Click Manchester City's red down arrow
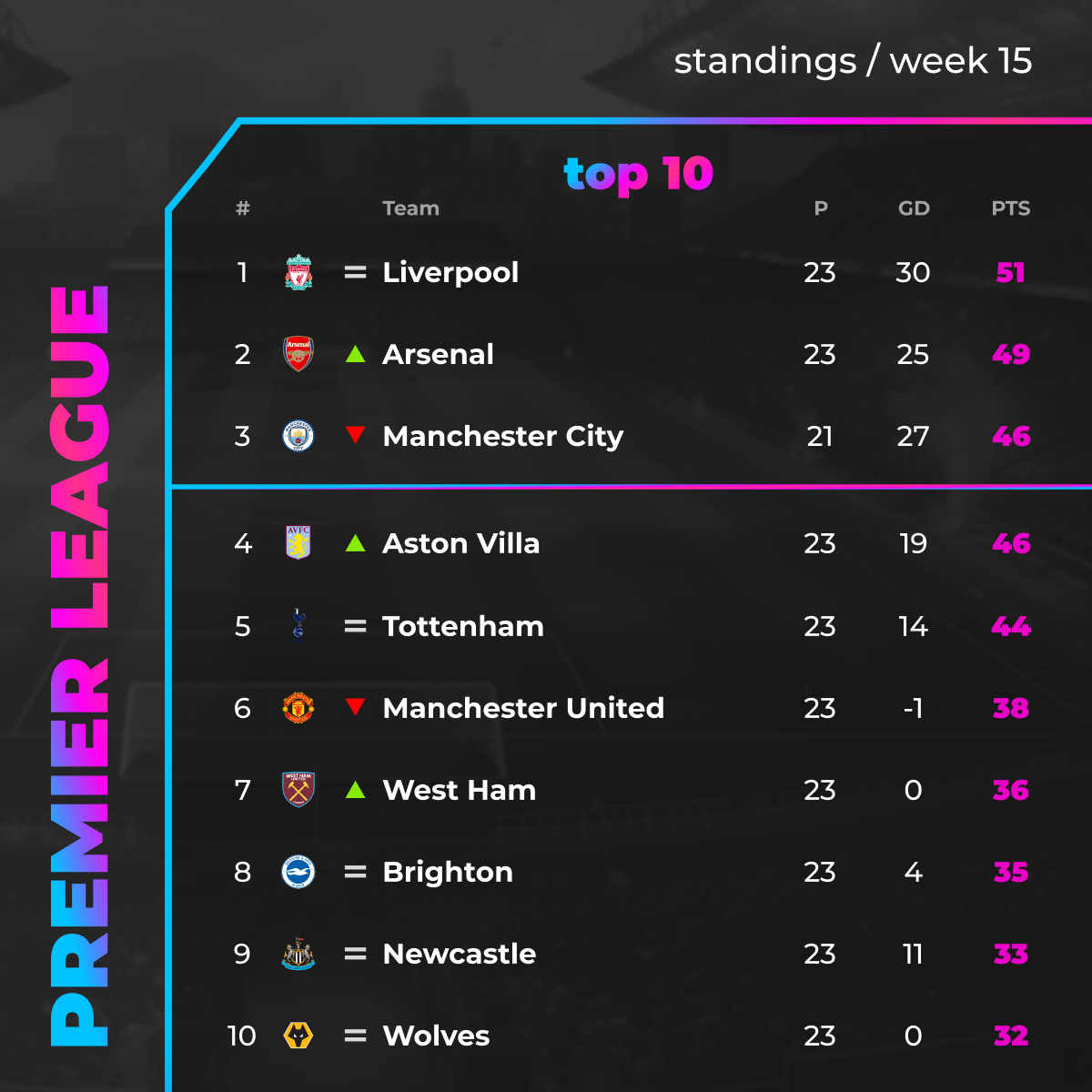The width and height of the screenshot is (1092, 1092). [356, 435]
